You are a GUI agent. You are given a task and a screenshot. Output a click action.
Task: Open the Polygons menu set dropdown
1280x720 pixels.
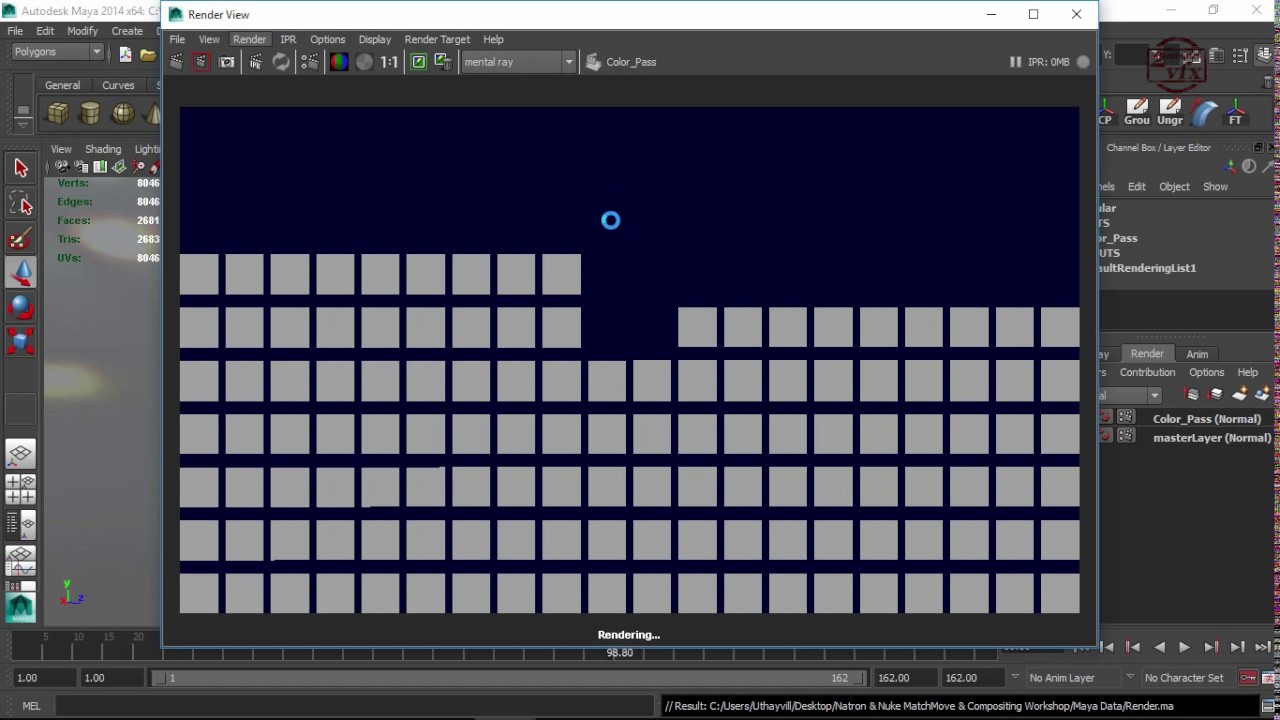[x=57, y=52]
